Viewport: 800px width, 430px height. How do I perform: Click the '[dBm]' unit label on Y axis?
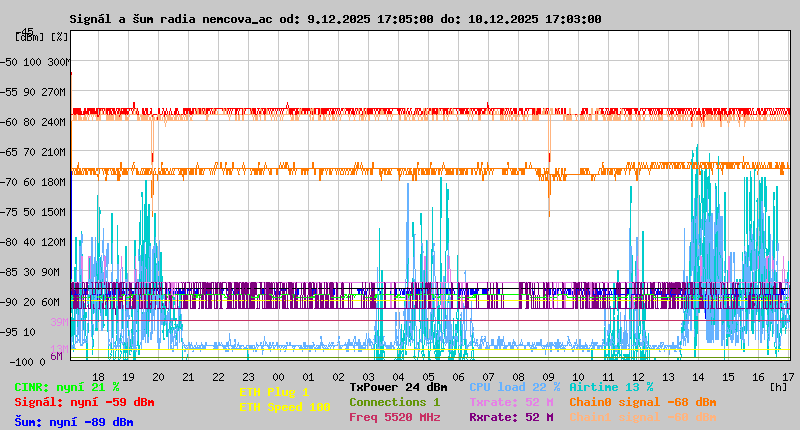tap(30, 37)
